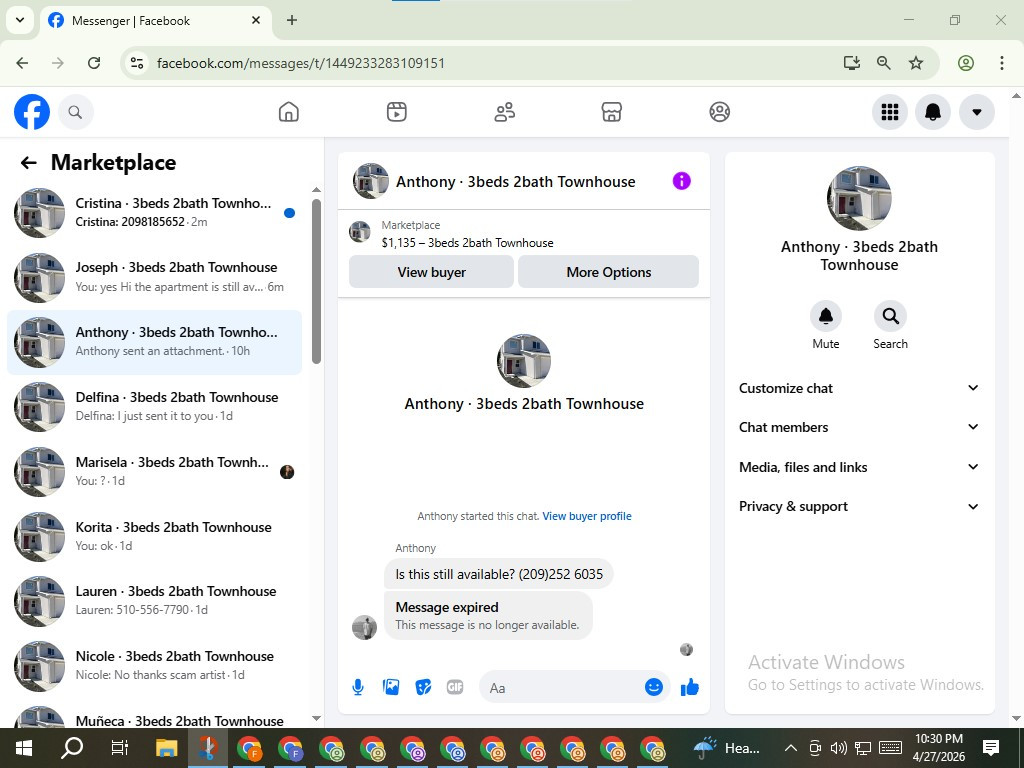The width and height of the screenshot is (1024, 768).
Task: Mute this conversation with the bell icon
Action: click(825, 316)
